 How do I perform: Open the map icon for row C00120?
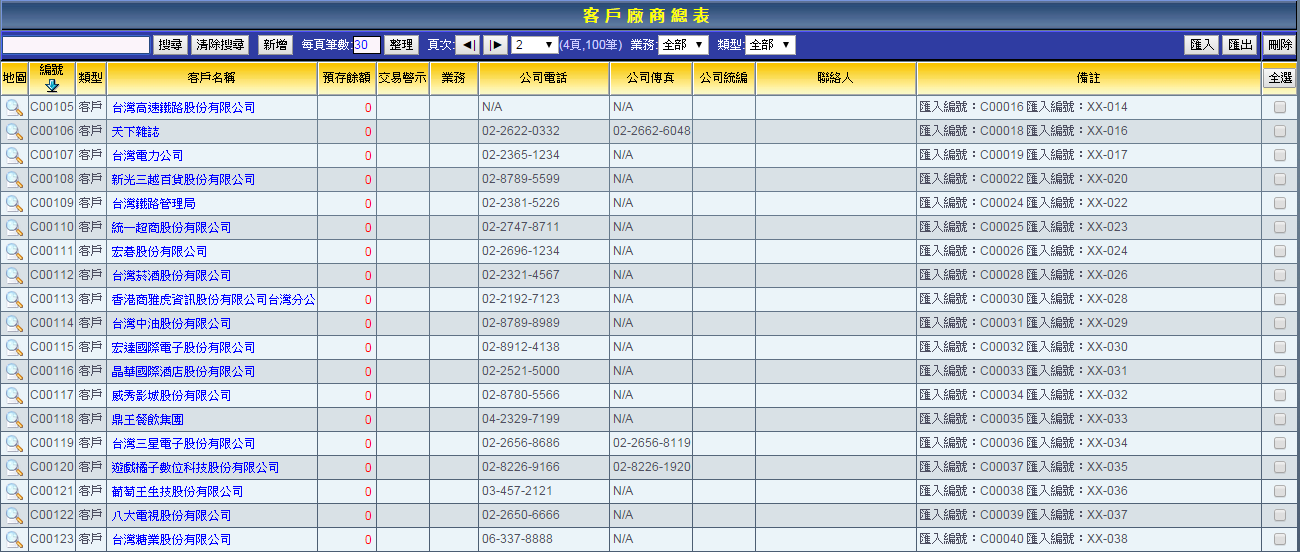click(14, 467)
